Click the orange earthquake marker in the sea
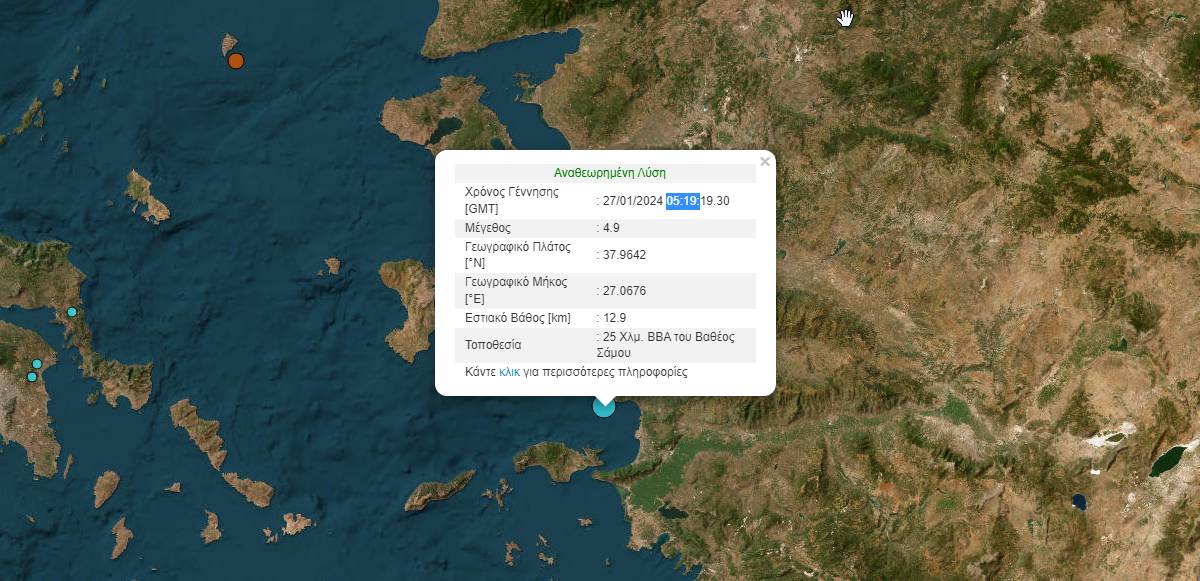 click(236, 61)
